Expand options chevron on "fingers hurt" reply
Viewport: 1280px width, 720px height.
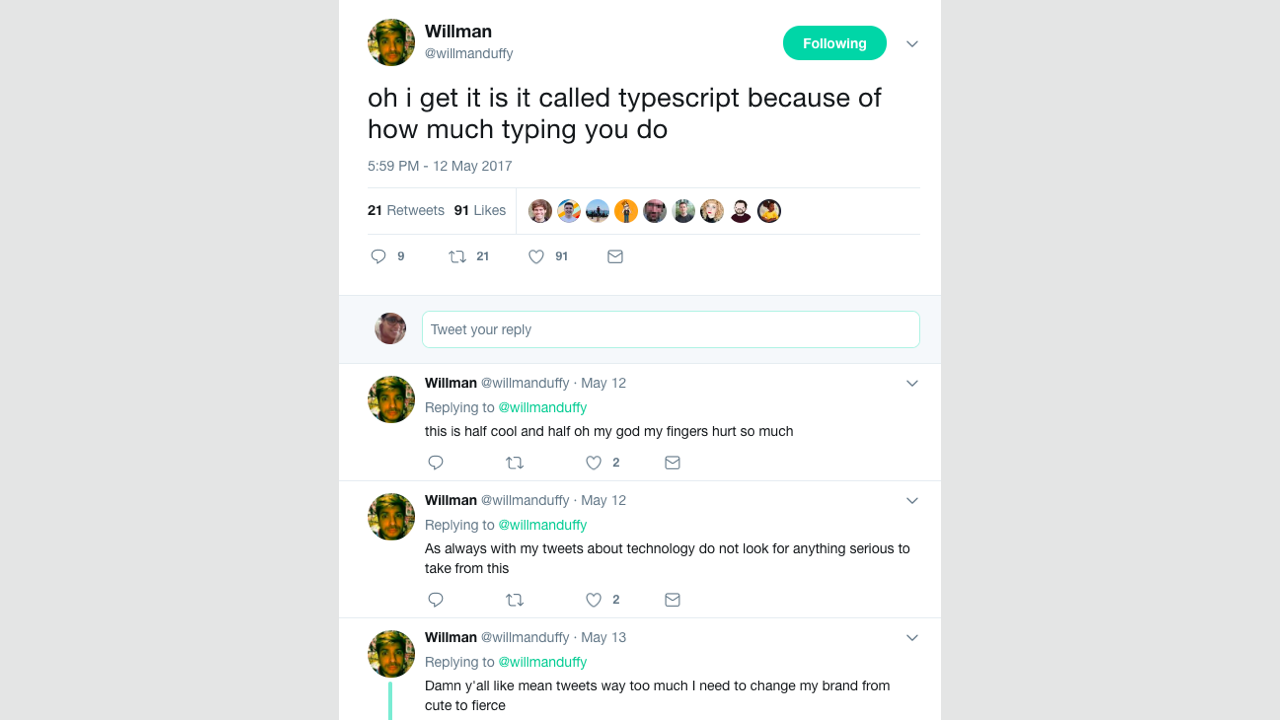912,384
